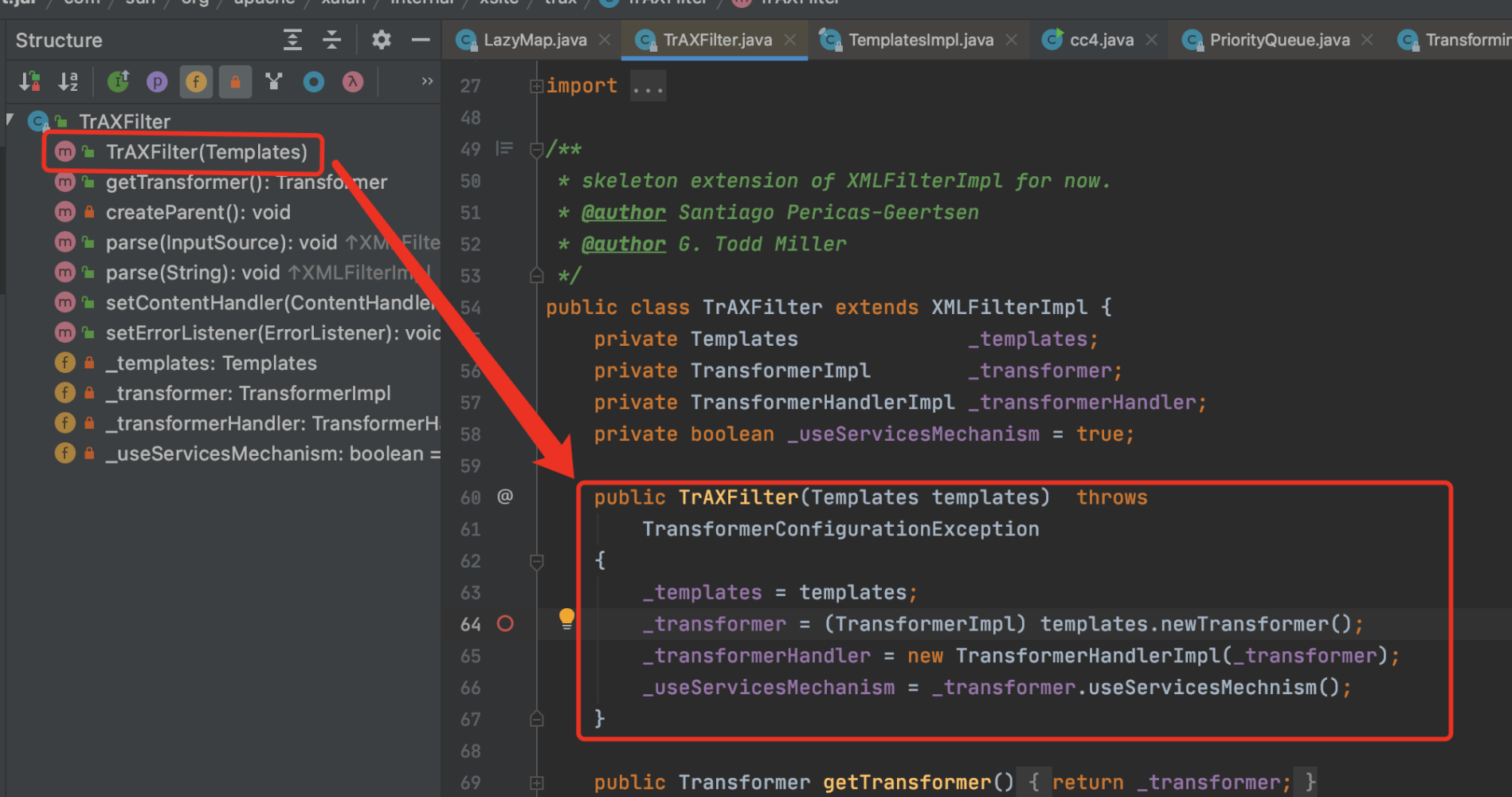Image resolution: width=1512 pixels, height=797 pixels.
Task: Click XMLFilterImpl in class declaration
Action: point(1009,308)
